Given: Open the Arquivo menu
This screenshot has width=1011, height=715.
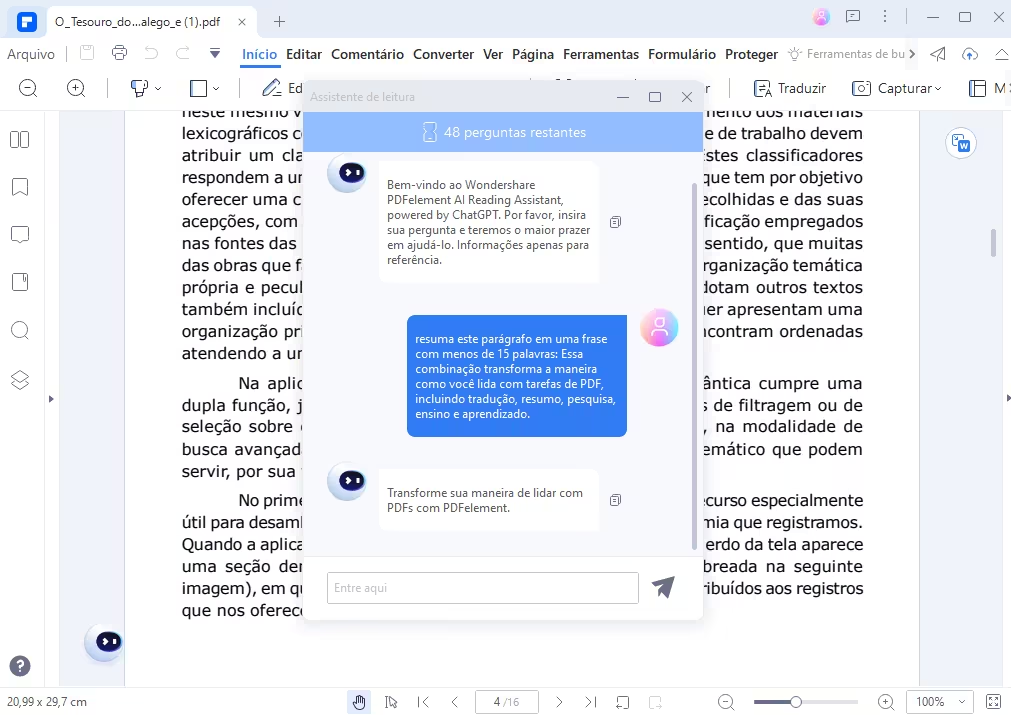Looking at the screenshot, I should (31, 54).
